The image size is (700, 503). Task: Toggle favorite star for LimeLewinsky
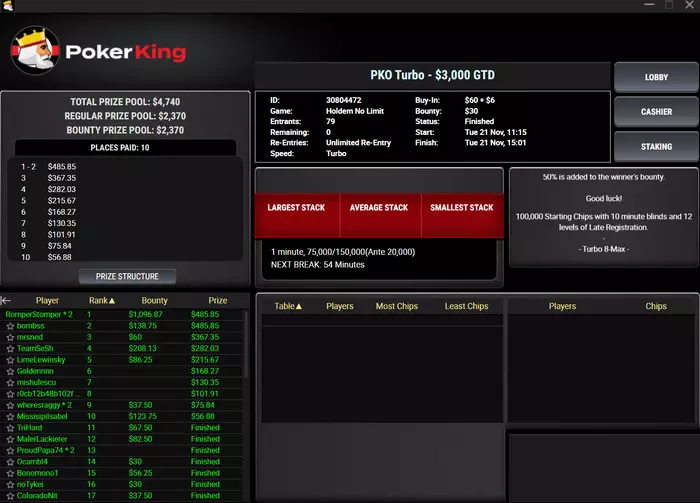10,360
